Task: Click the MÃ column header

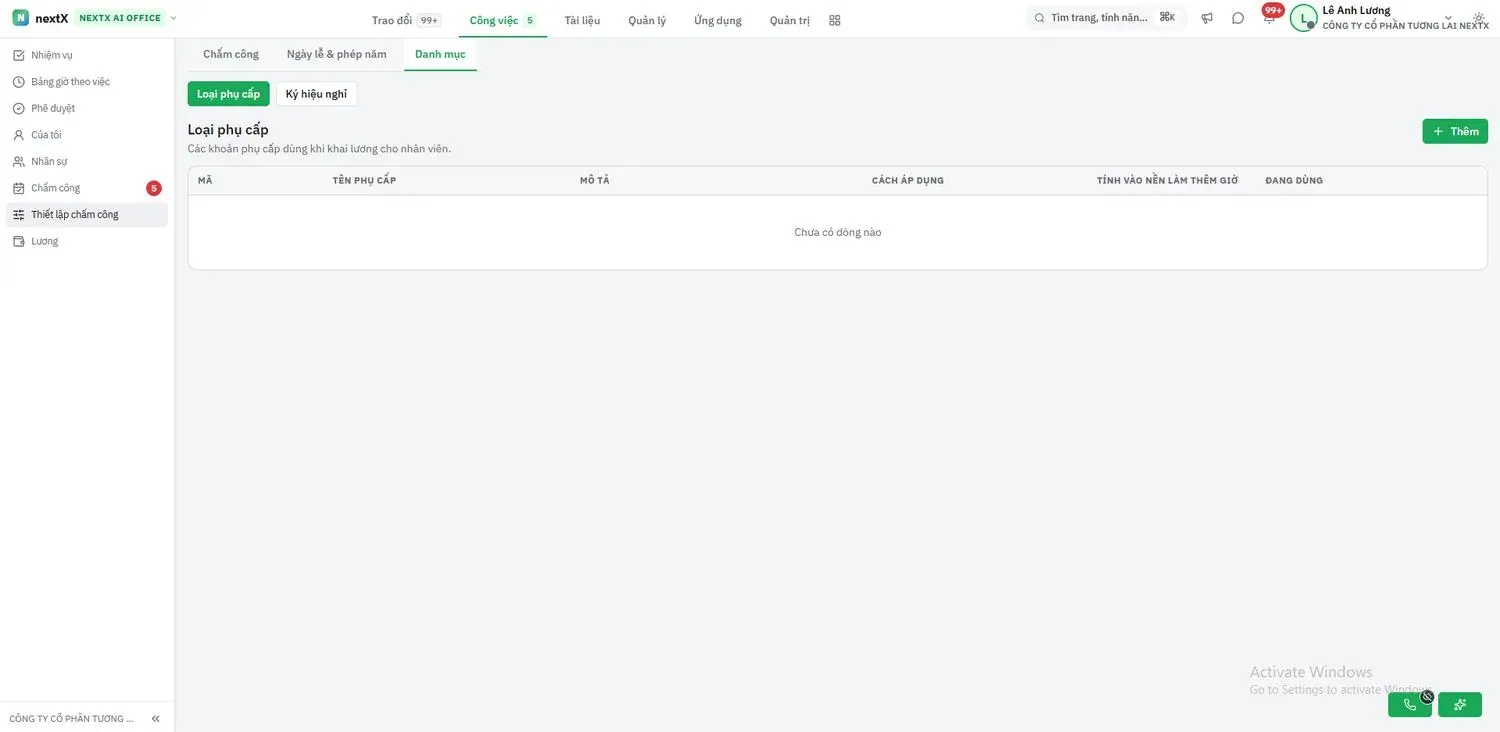Action: point(205,181)
